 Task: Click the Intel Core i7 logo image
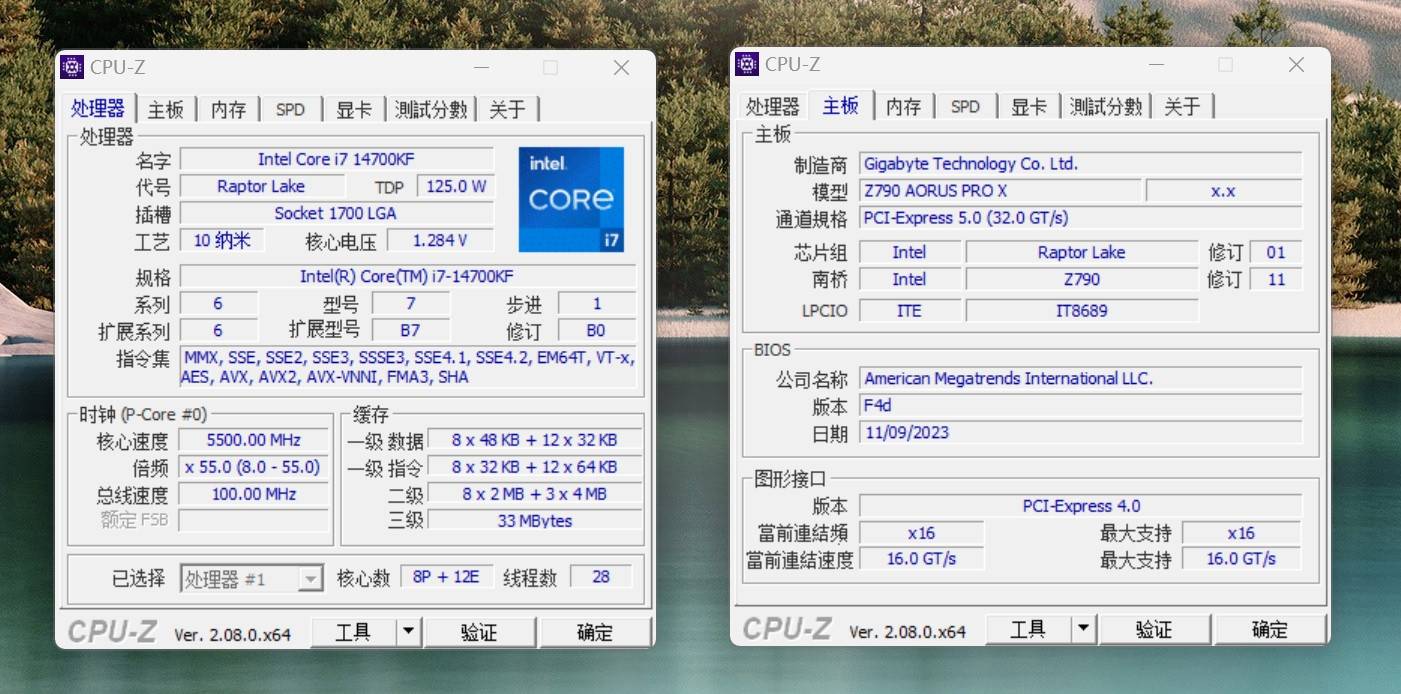[571, 200]
